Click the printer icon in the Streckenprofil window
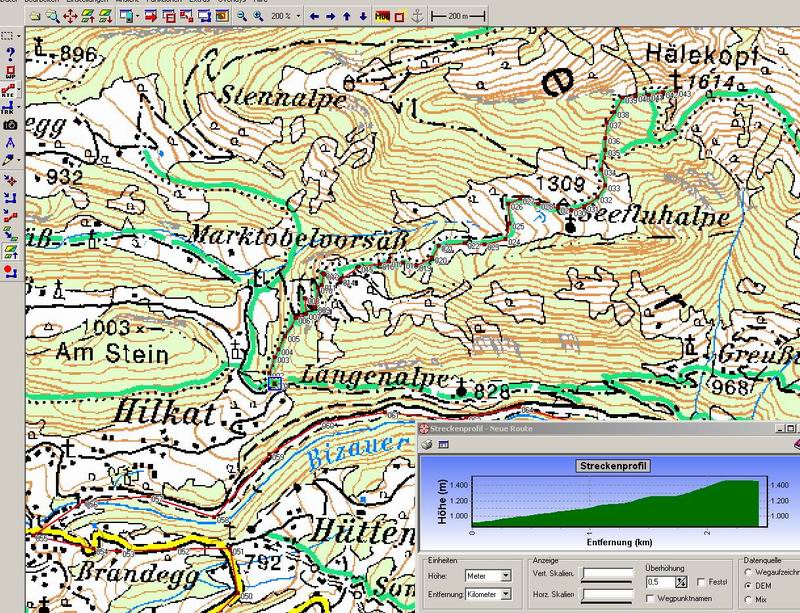 [427, 445]
